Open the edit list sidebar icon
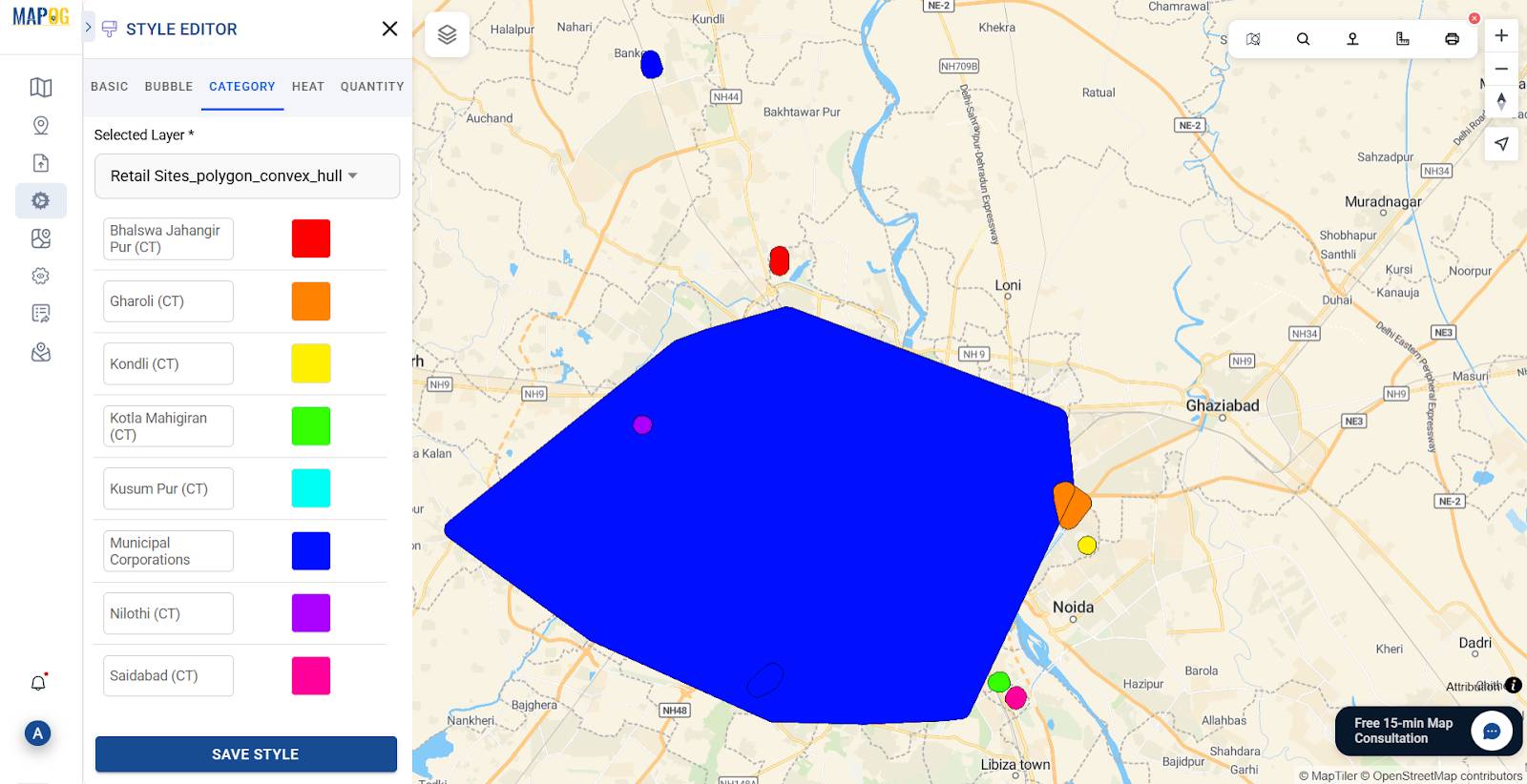The image size is (1527, 784). click(40, 314)
